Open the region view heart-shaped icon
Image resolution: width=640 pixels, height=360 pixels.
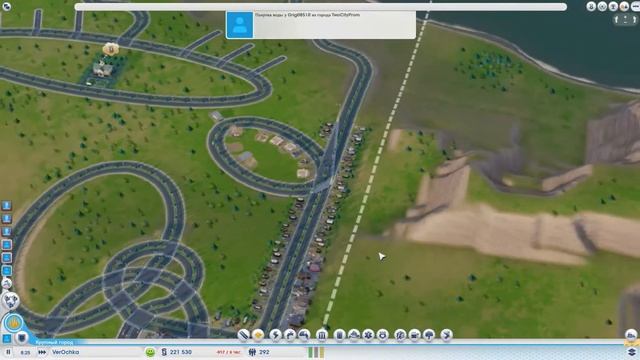coord(11,300)
